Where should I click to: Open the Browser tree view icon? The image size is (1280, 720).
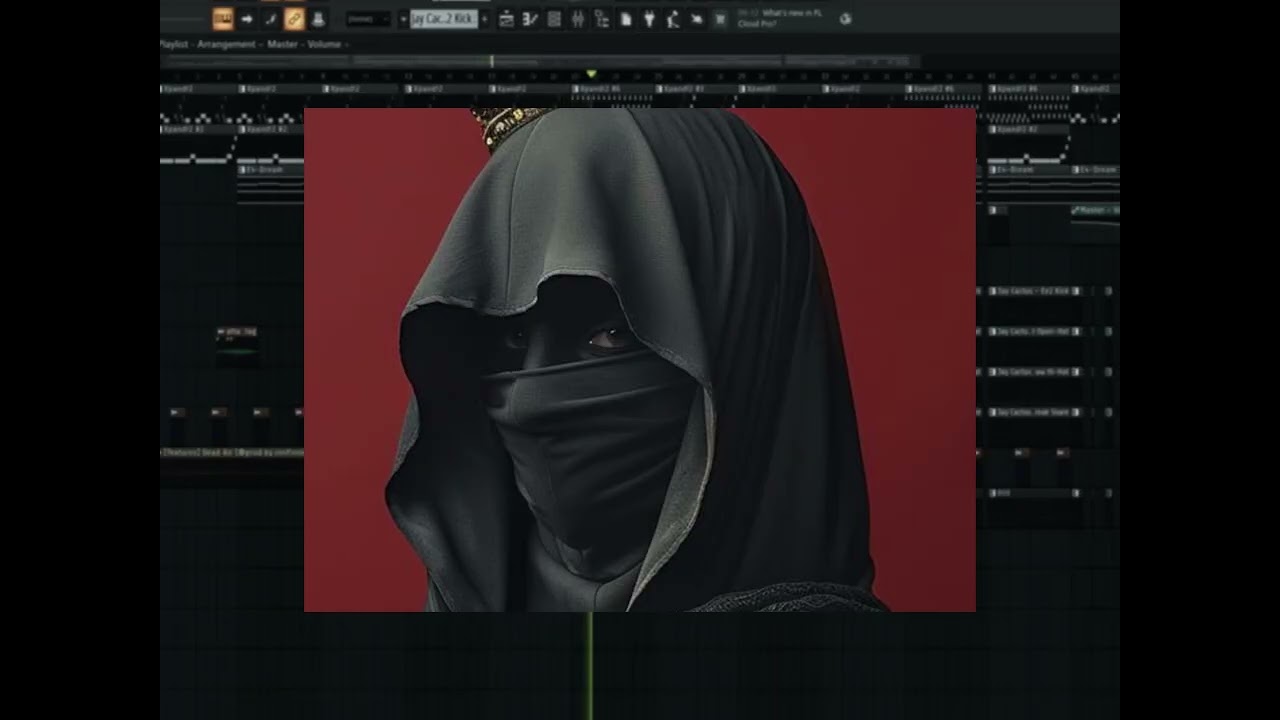(602, 18)
